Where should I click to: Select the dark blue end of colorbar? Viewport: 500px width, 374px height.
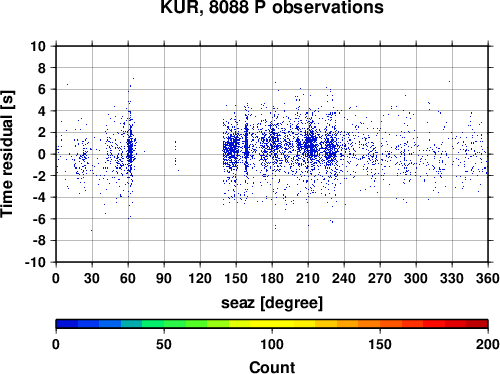point(67,324)
